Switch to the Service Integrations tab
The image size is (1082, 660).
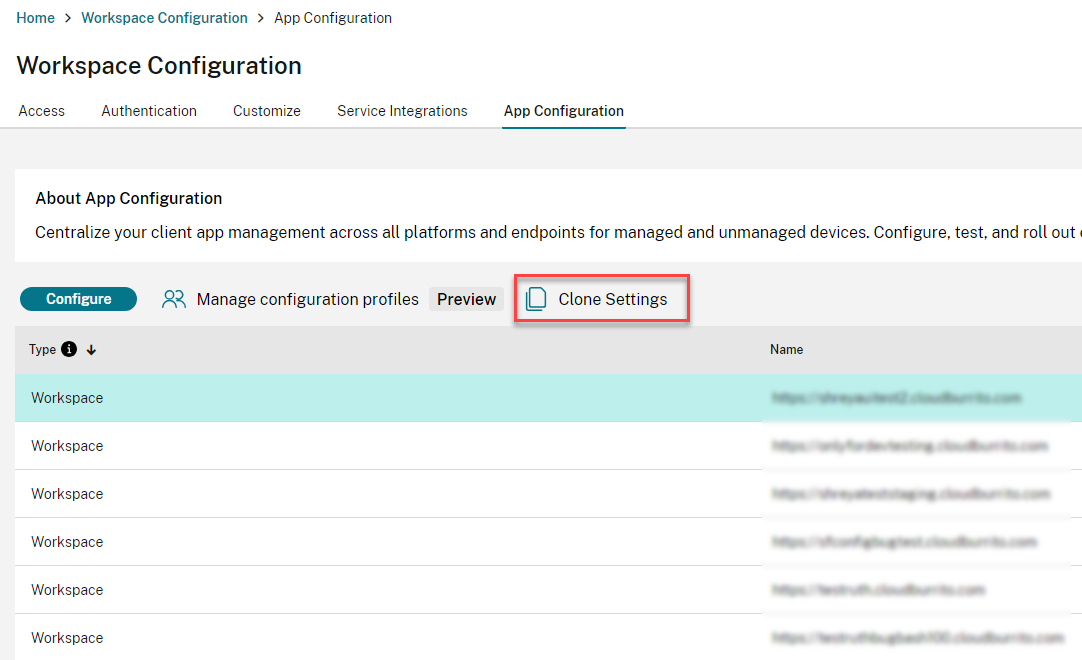[x=402, y=111]
